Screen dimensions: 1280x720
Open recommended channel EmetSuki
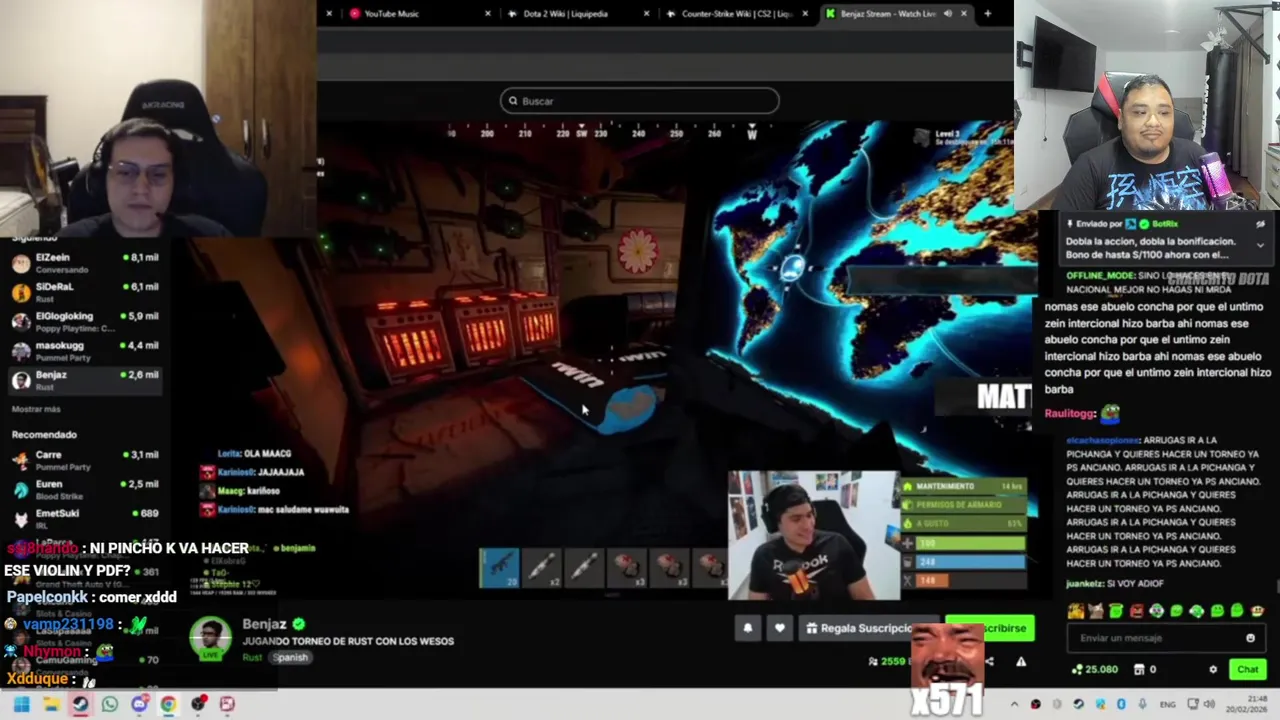(85, 518)
